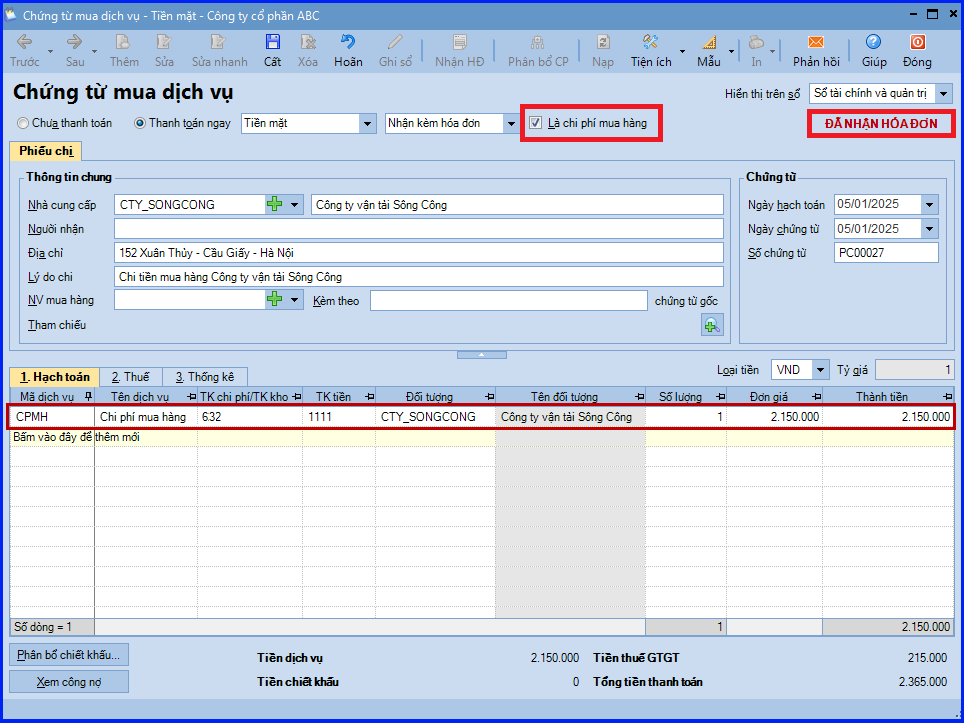Click the Mẫu template icon
Screen dimensions: 964x723
(709, 42)
